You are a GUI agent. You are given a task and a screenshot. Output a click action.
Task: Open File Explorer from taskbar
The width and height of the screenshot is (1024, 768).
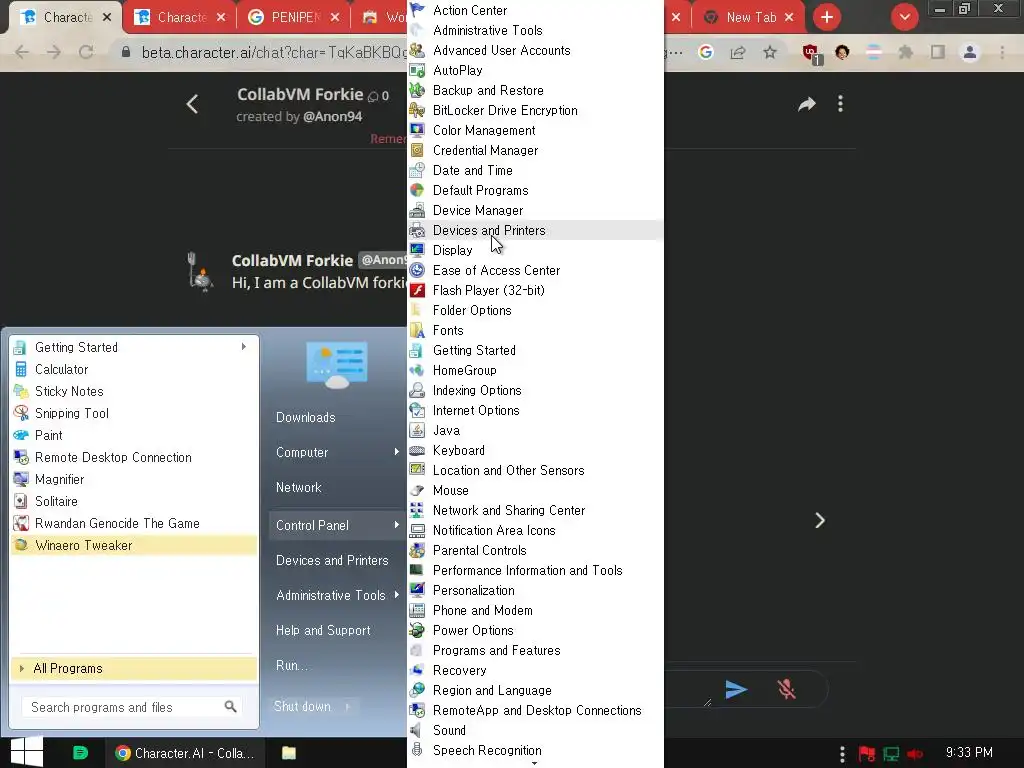pyautogui.click(x=289, y=753)
